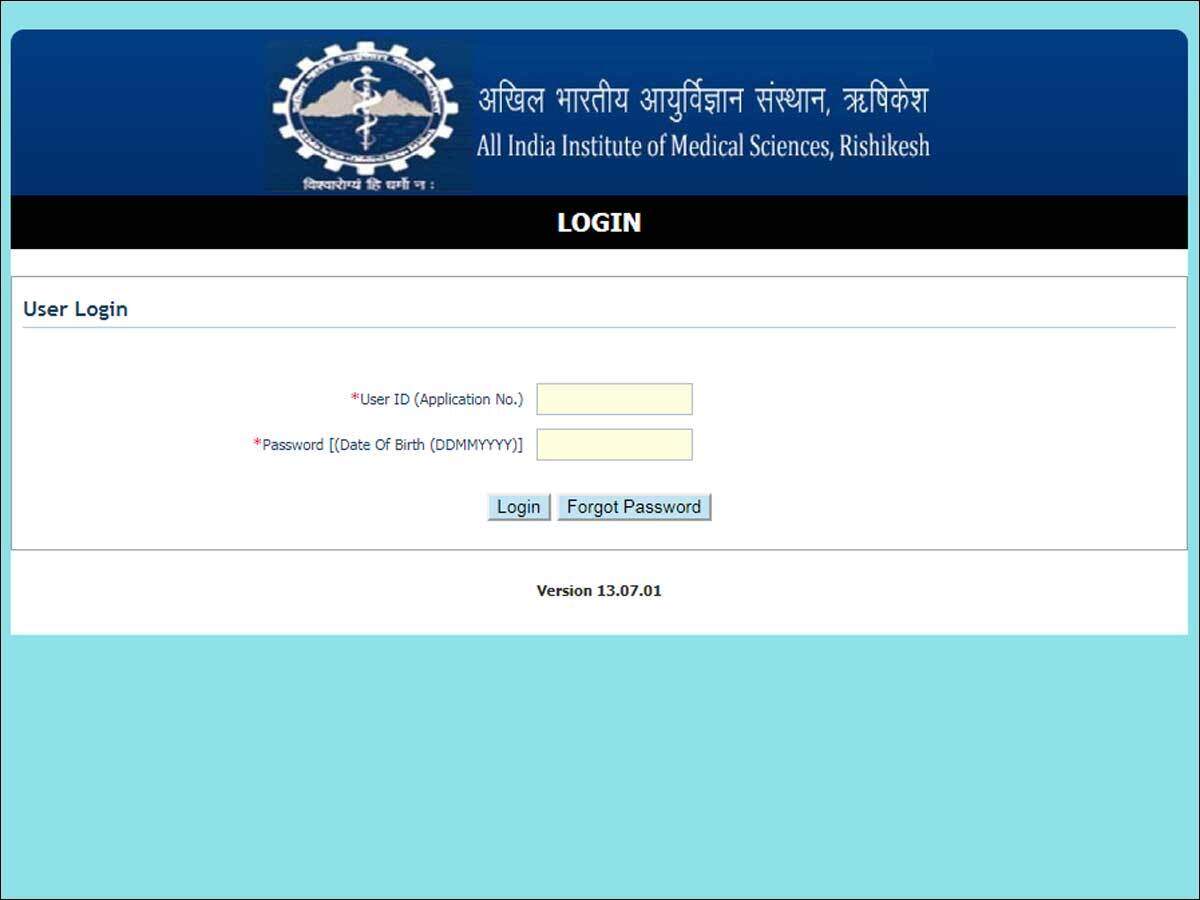Click the blank white strip below the LOGIN bar
The height and width of the screenshot is (900, 1200).
tap(599, 262)
